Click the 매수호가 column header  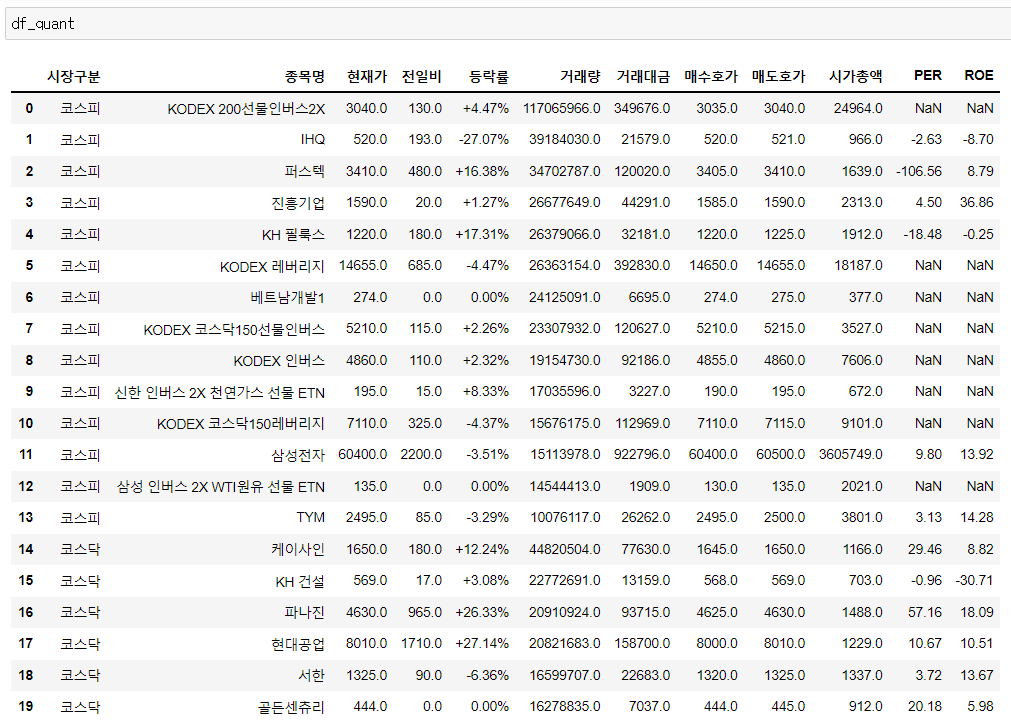(x=711, y=77)
